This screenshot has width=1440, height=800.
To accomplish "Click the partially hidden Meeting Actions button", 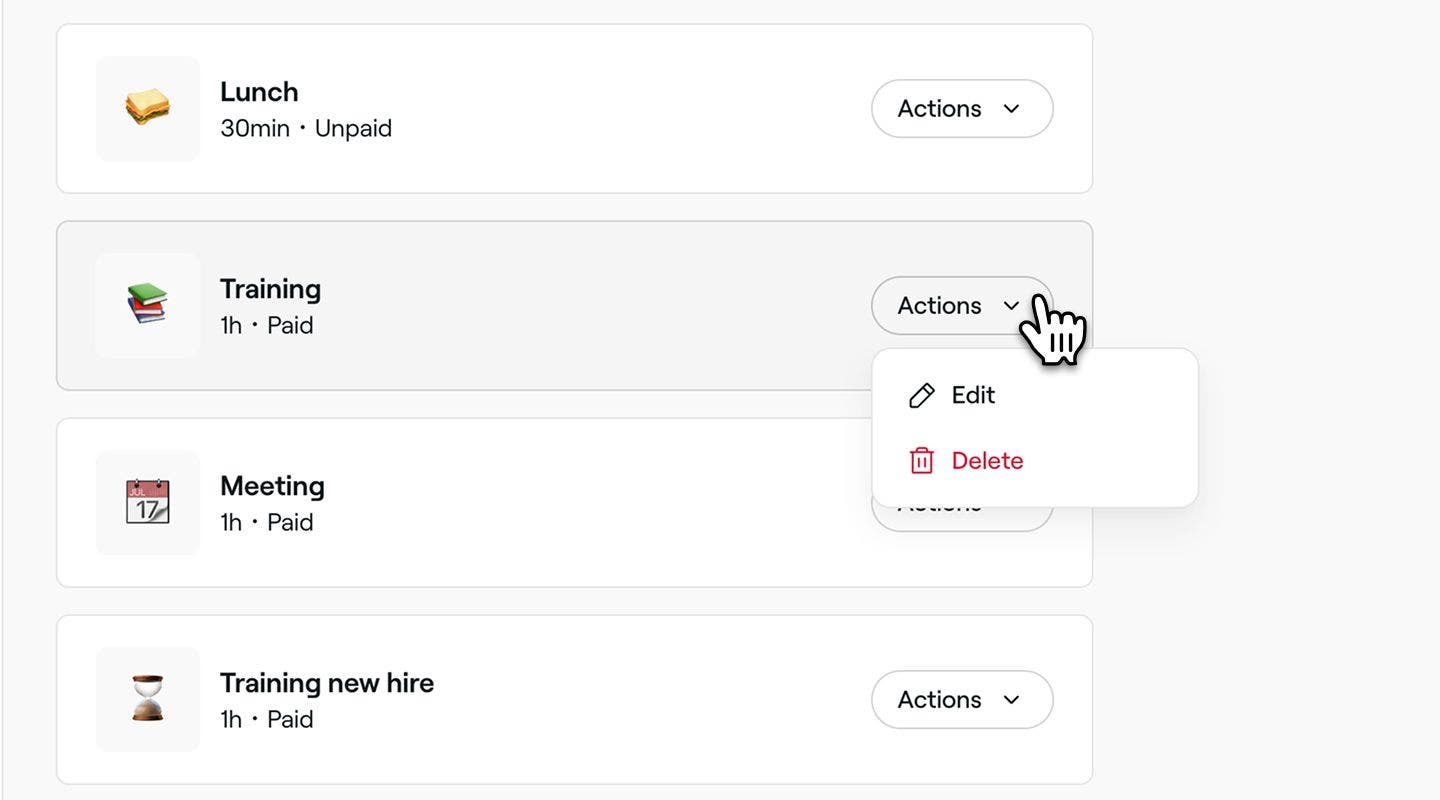I will [962, 519].
